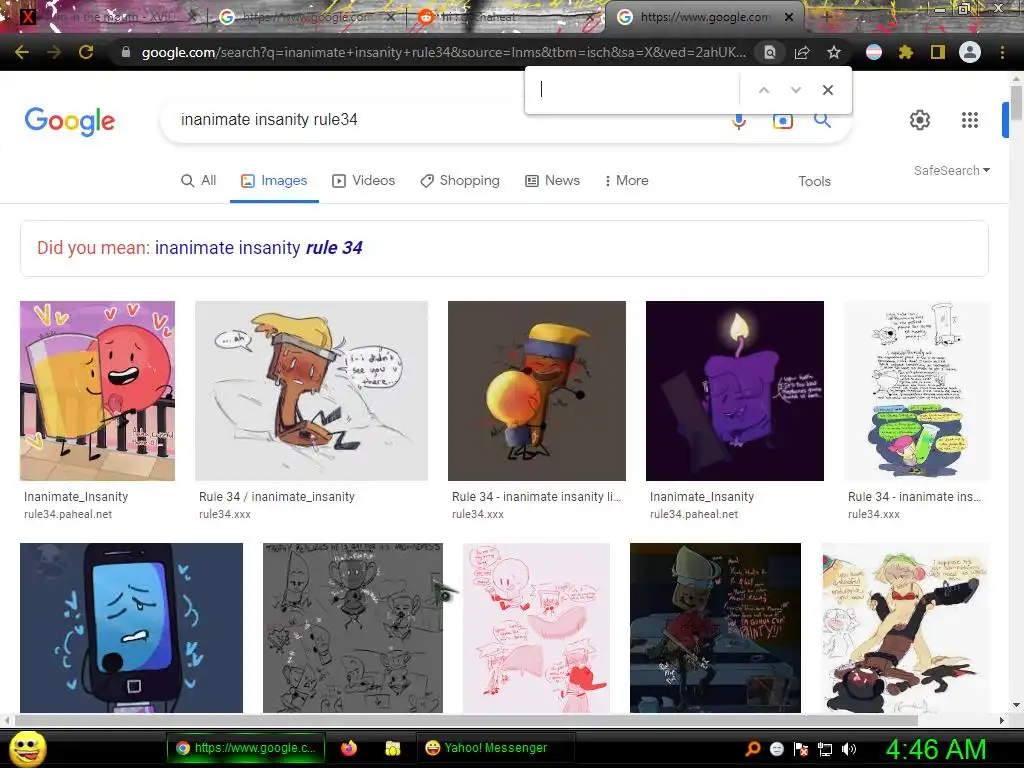This screenshot has height=768, width=1024.
Task: Open the Tools filter options
Action: [x=814, y=182]
